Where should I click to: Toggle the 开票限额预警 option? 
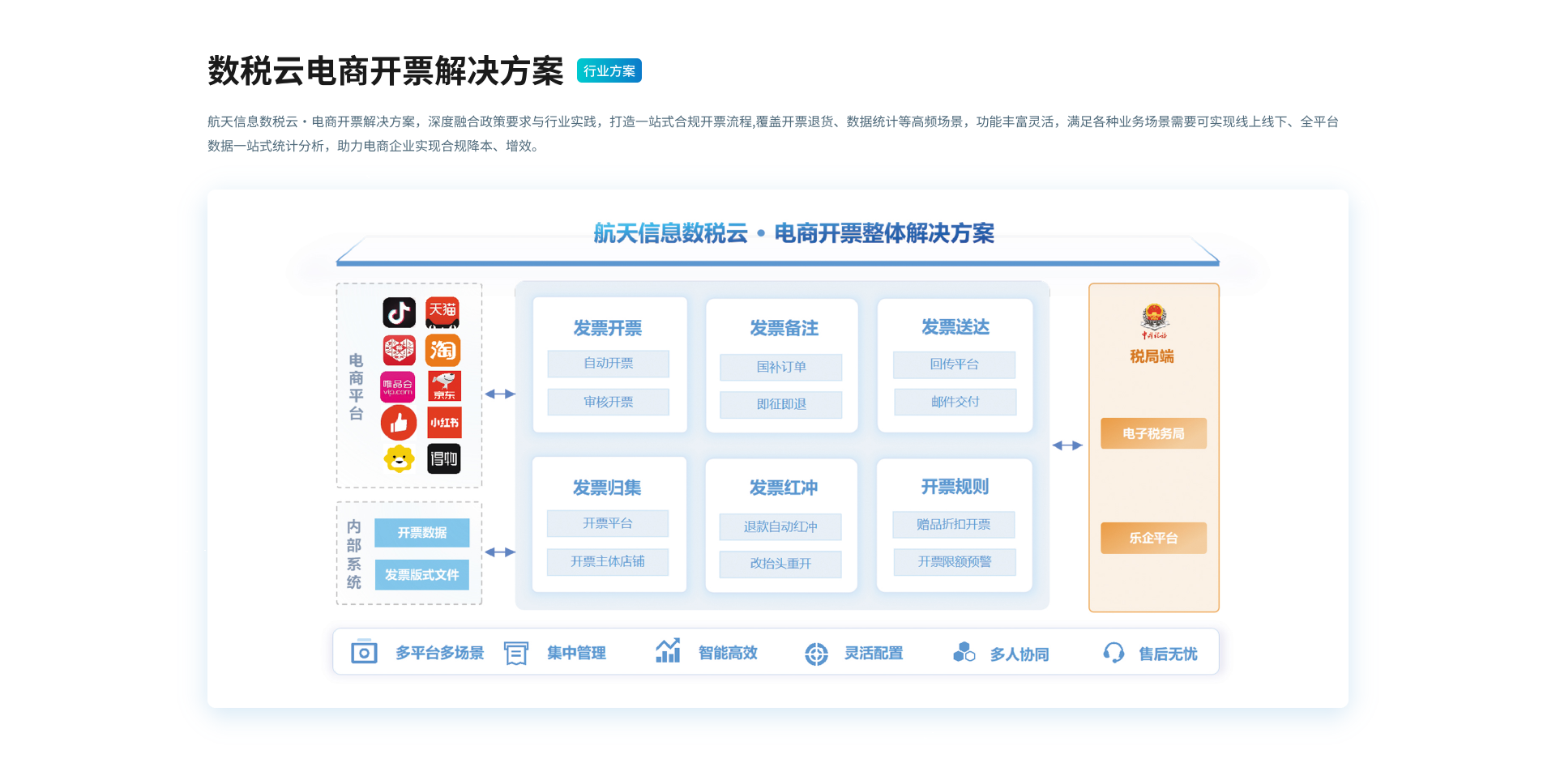click(x=954, y=562)
